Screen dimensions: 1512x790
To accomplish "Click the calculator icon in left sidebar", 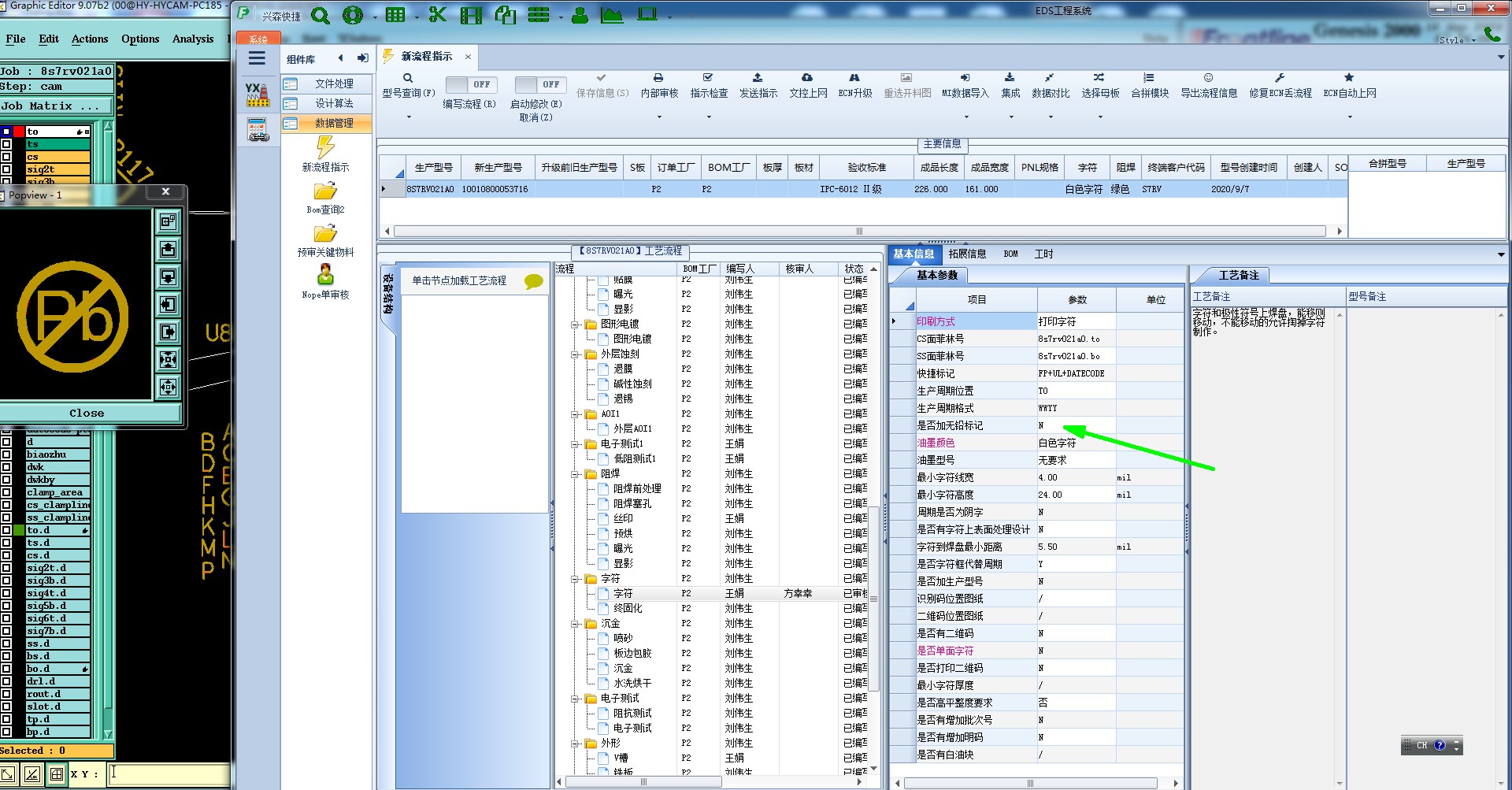I will click(x=258, y=130).
